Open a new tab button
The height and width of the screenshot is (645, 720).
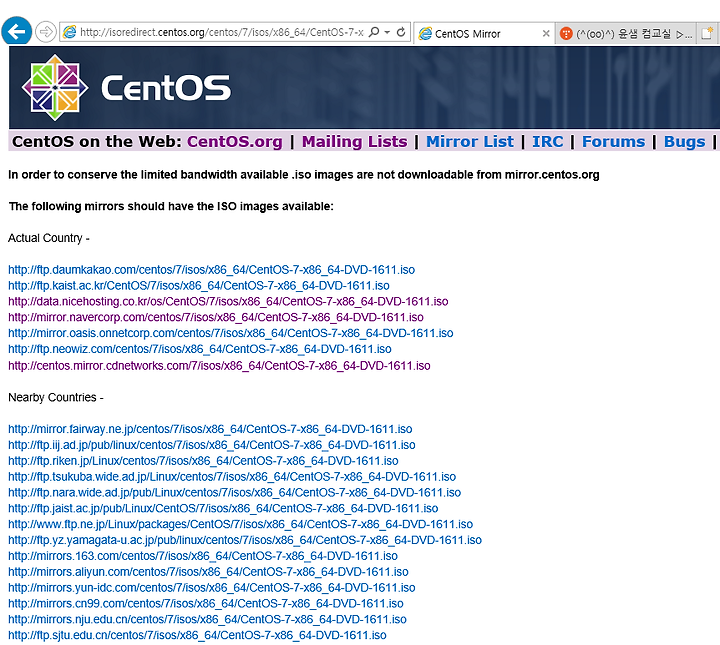click(x=707, y=34)
